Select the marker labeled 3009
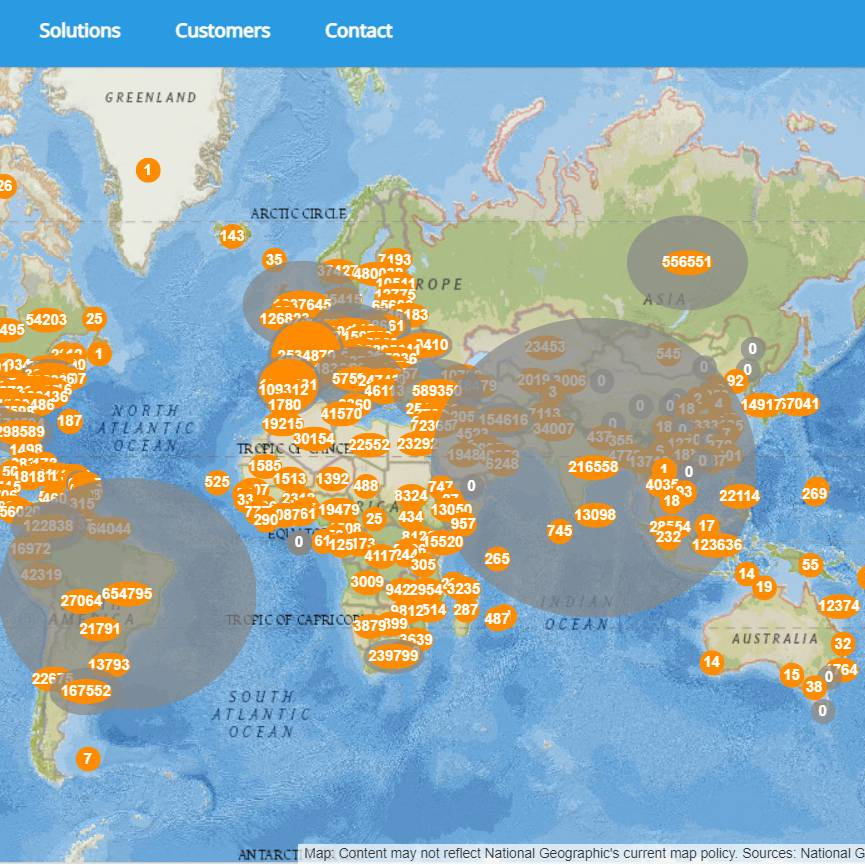The height and width of the screenshot is (865, 865). 367,582
